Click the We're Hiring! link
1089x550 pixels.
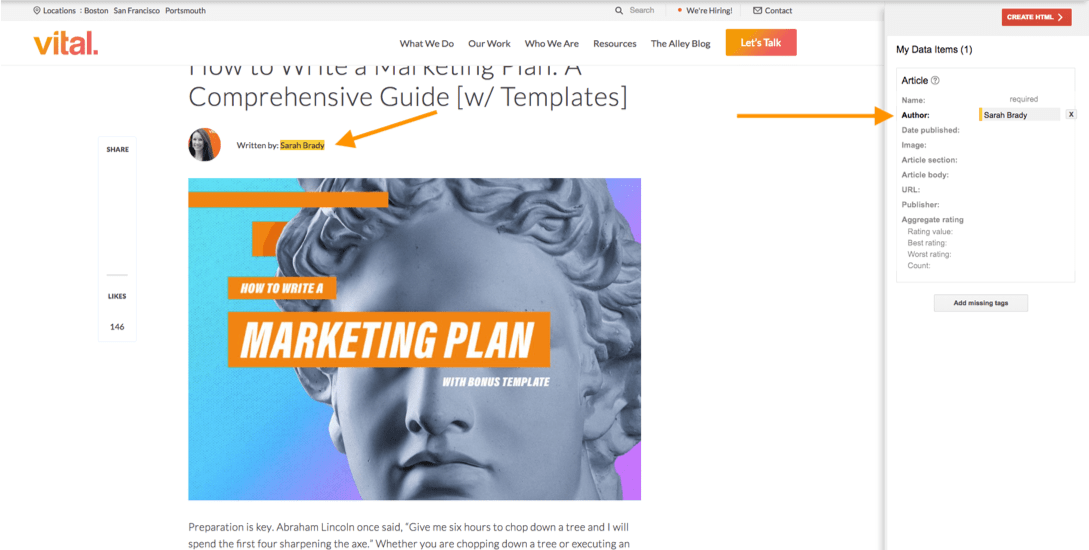(x=709, y=10)
